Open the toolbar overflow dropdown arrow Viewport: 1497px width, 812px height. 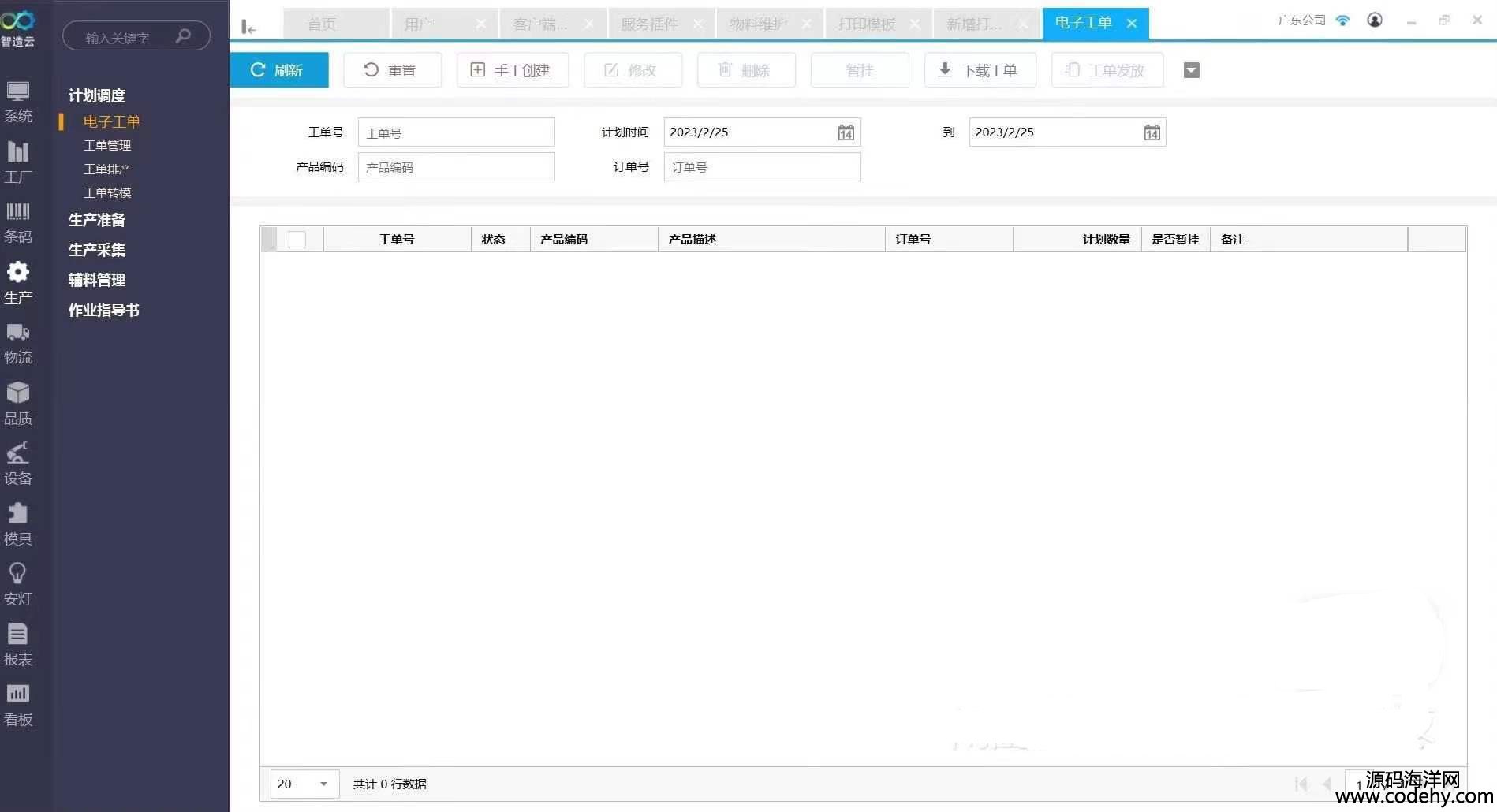click(x=1191, y=71)
